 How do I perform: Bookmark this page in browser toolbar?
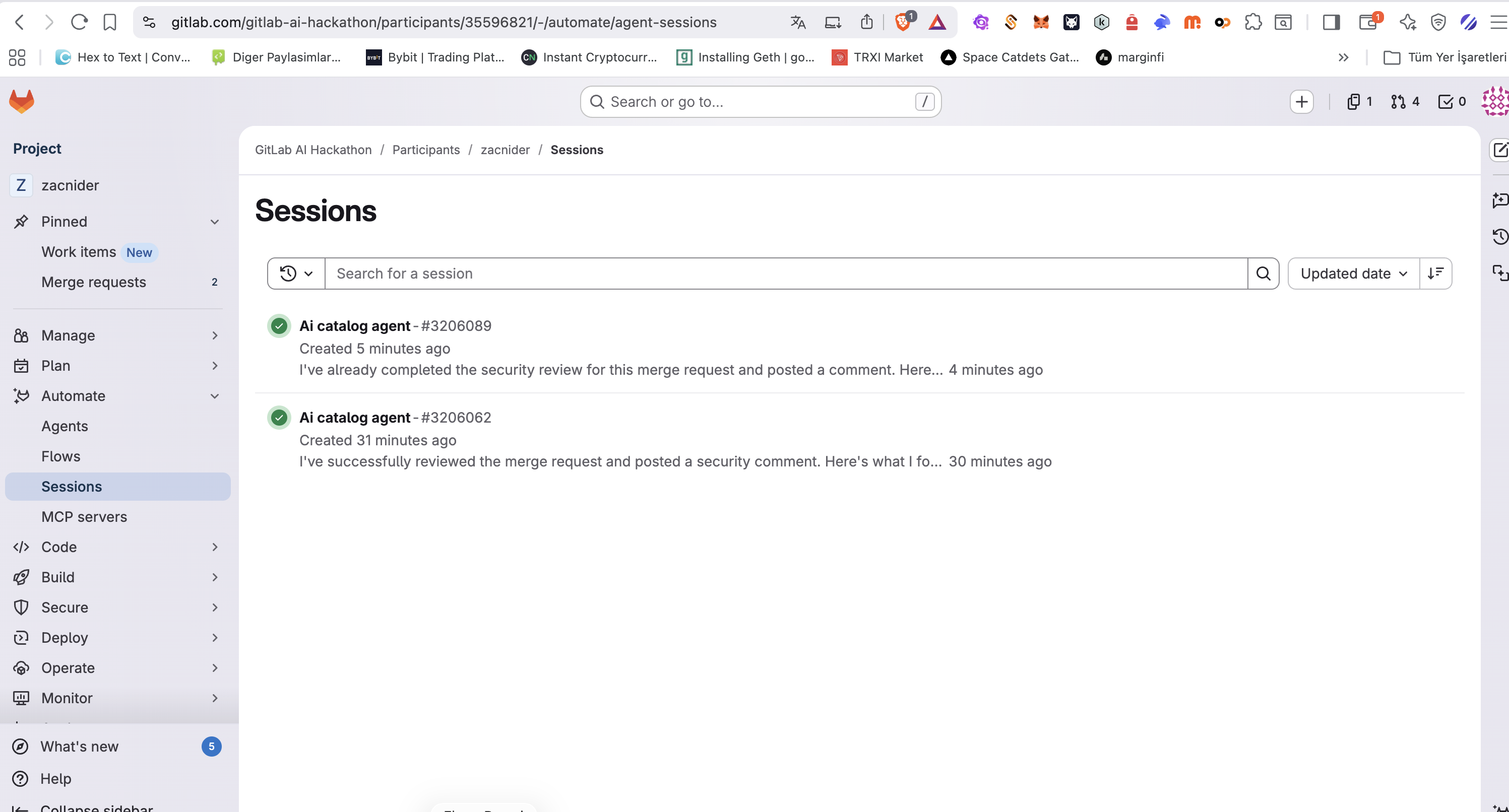tap(109, 22)
